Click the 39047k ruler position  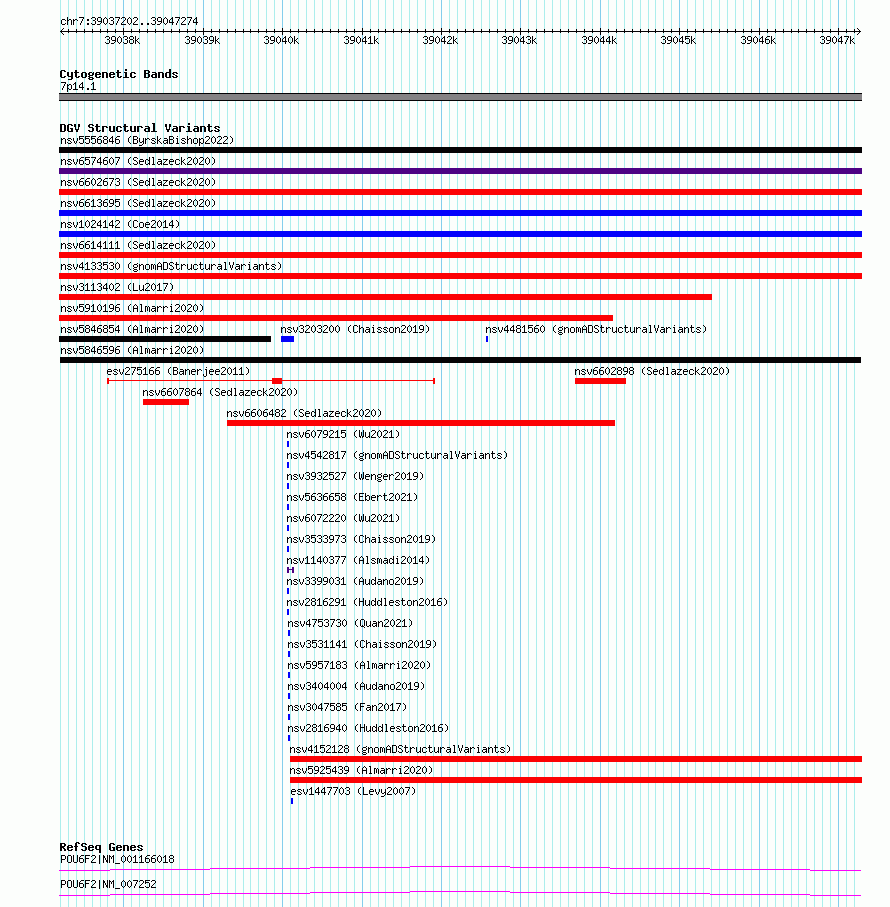837,40
